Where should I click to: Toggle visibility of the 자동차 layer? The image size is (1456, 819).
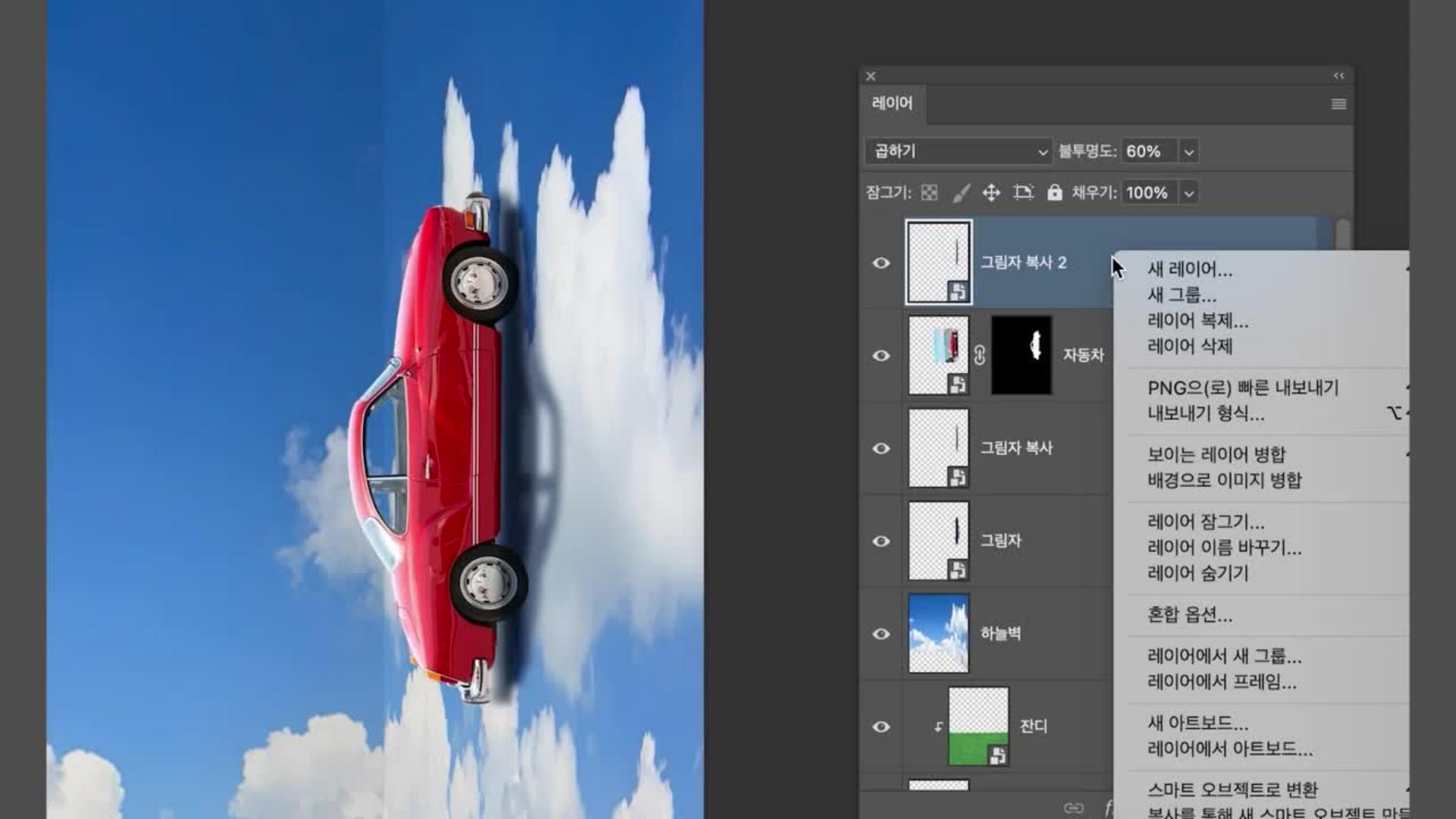[x=880, y=355]
